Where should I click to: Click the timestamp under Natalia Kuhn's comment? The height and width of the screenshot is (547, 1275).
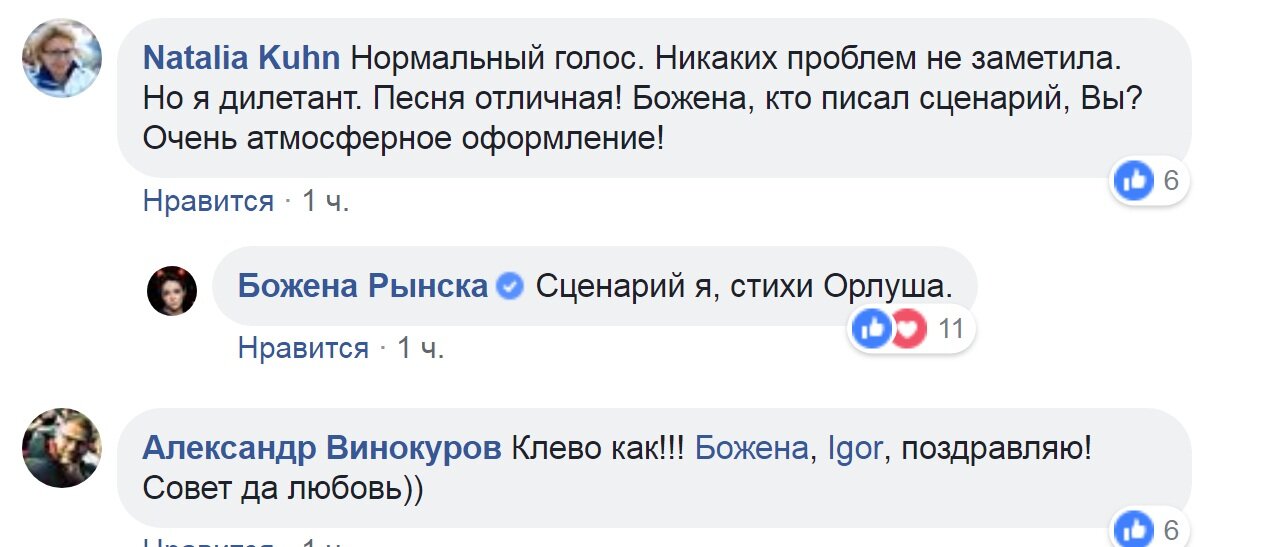[x=326, y=201]
